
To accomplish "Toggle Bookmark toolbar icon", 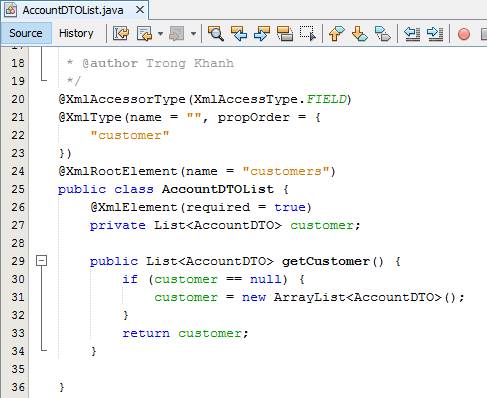I will [383, 33].
